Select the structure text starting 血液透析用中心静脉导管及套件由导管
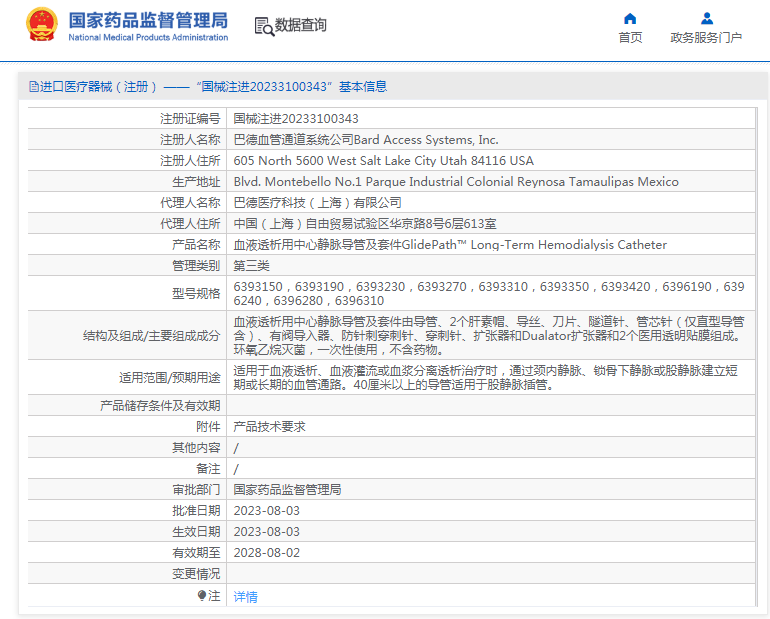 (489, 336)
